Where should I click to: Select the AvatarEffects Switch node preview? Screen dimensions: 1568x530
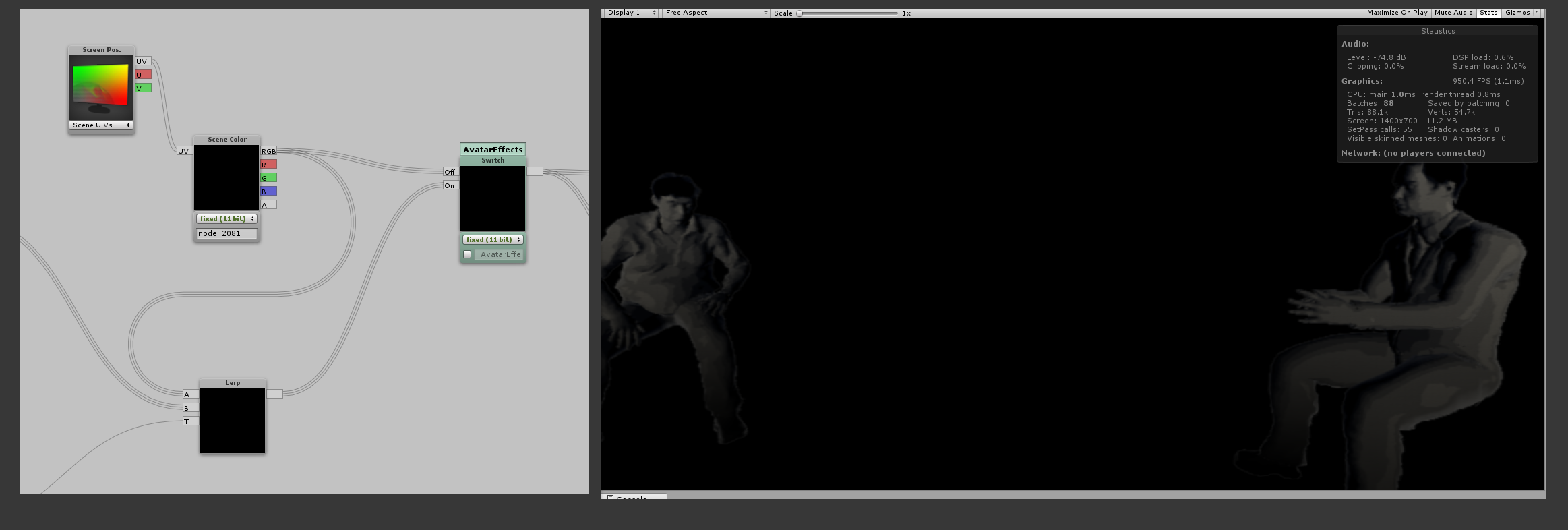tap(493, 198)
